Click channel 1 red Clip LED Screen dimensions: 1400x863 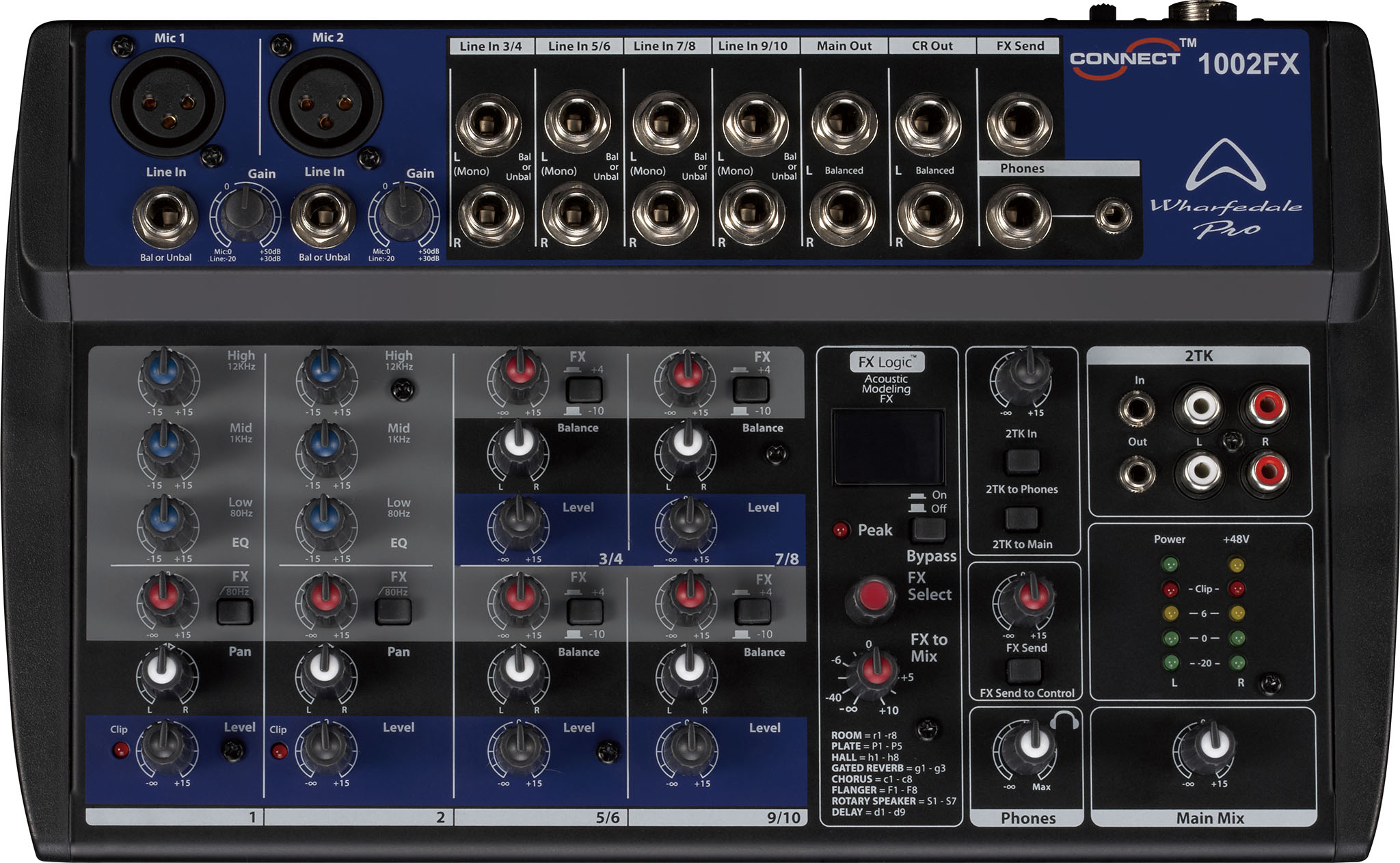[x=121, y=750]
